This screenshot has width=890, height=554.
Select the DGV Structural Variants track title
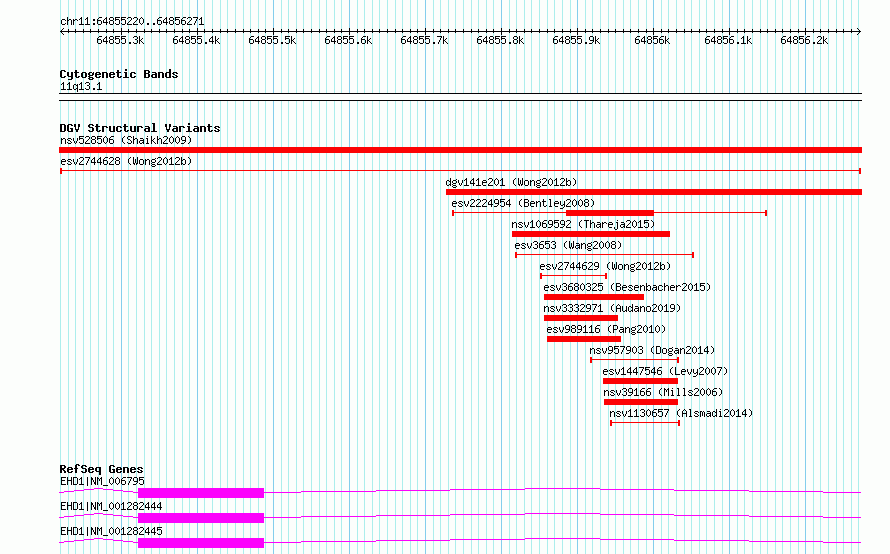click(x=140, y=128)
